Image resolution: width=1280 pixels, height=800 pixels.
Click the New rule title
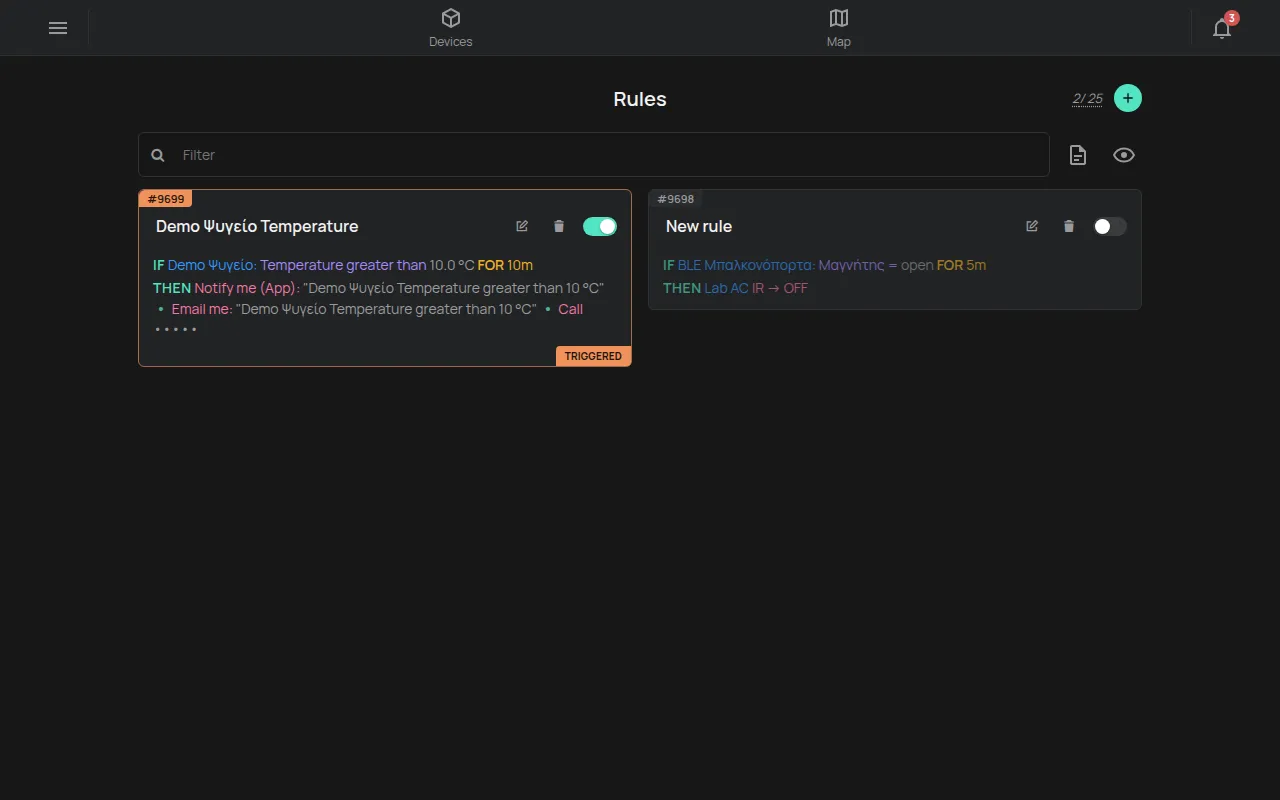[699, 226]
